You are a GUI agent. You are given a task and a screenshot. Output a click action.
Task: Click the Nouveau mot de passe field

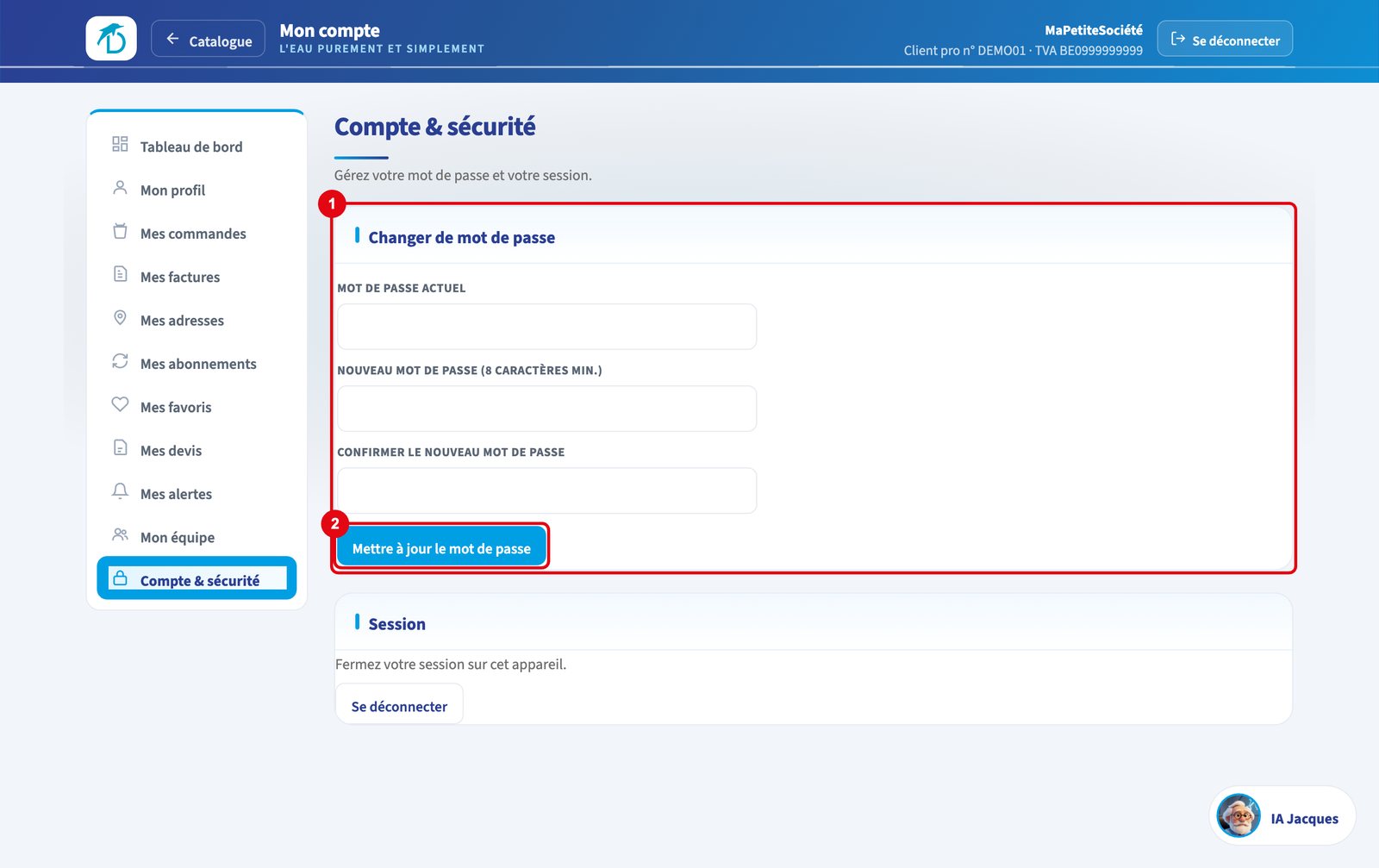point(546,409)
